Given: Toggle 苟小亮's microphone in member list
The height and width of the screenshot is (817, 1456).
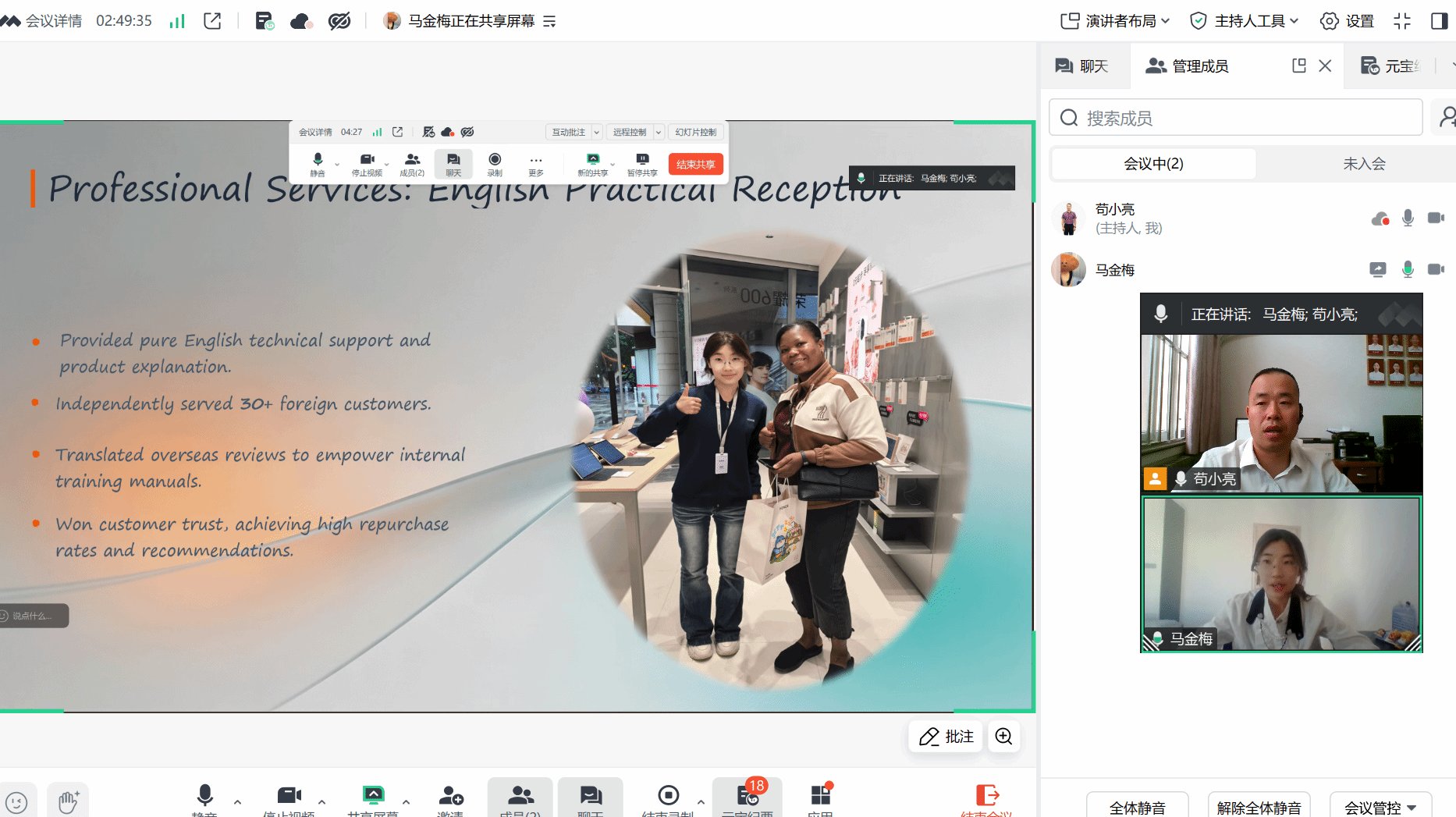Looking at the screenshot, I should [x=1408, y=218].
